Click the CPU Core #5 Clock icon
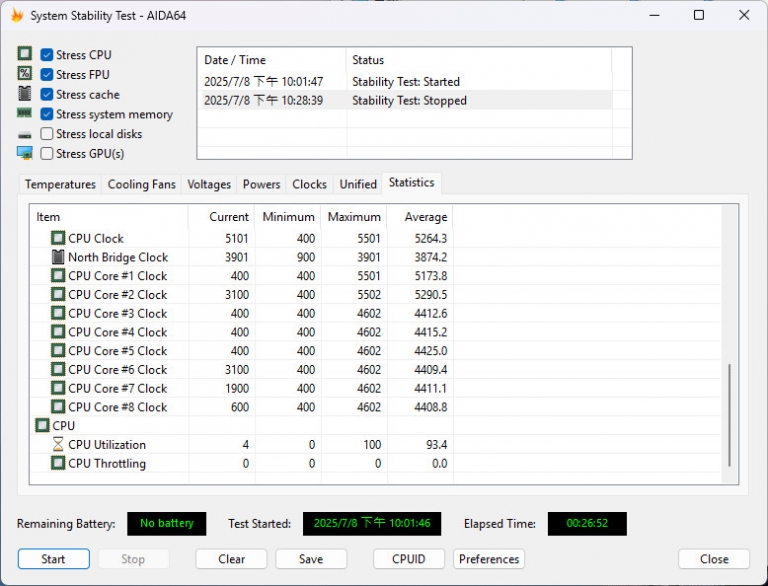Viewport: 768px width, 586px height. coord(58,350)
